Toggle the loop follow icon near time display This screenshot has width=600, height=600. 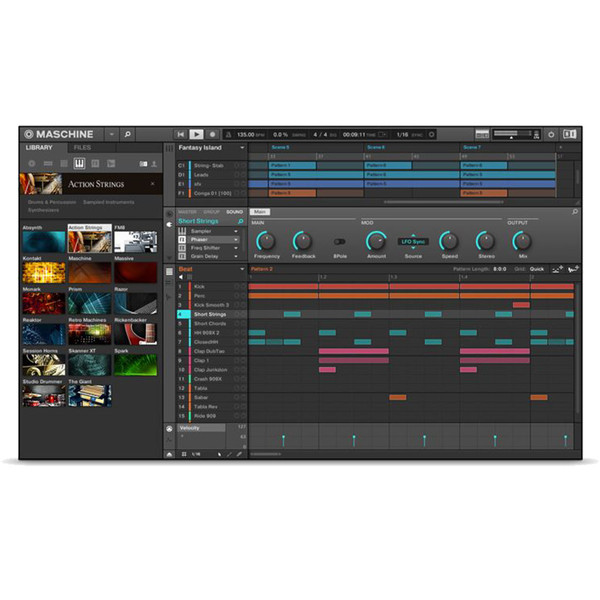(383, 134)
